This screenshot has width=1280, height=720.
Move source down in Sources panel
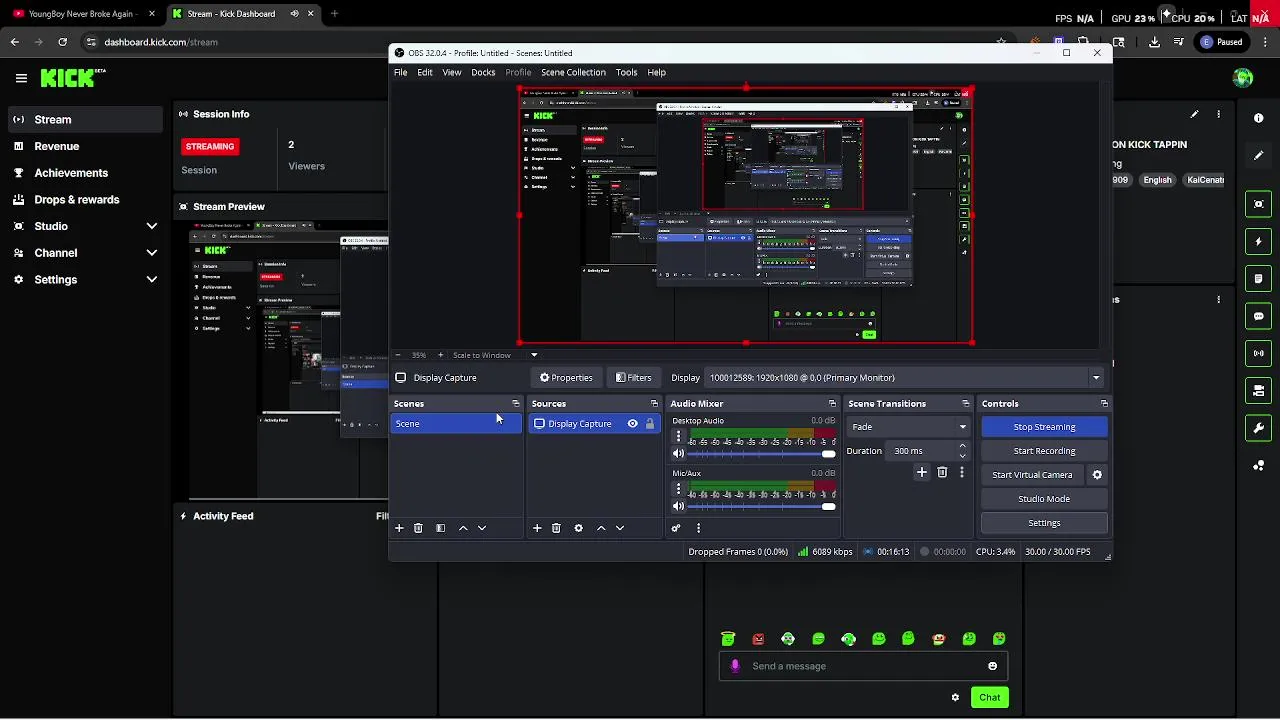[x=620, y=528]
